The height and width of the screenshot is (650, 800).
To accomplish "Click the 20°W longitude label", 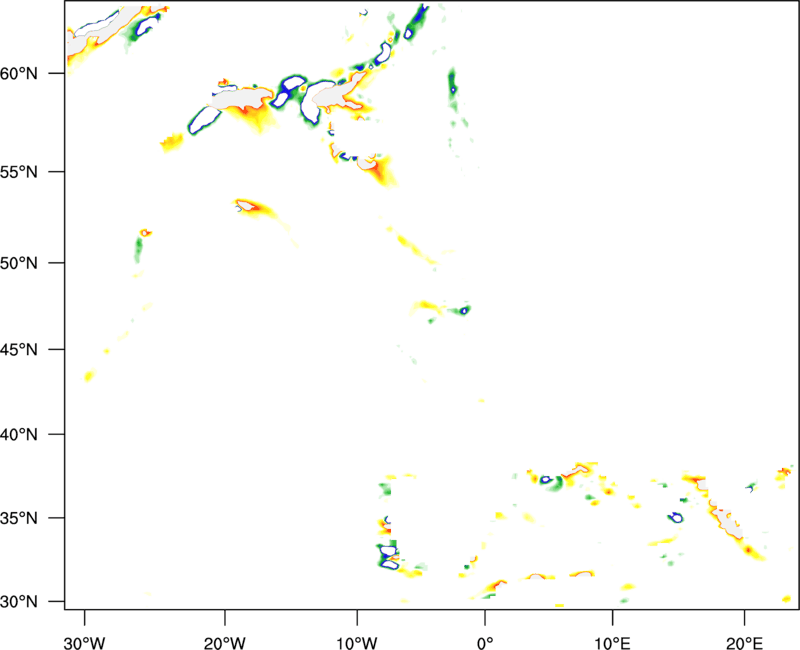I will (224, 643).
